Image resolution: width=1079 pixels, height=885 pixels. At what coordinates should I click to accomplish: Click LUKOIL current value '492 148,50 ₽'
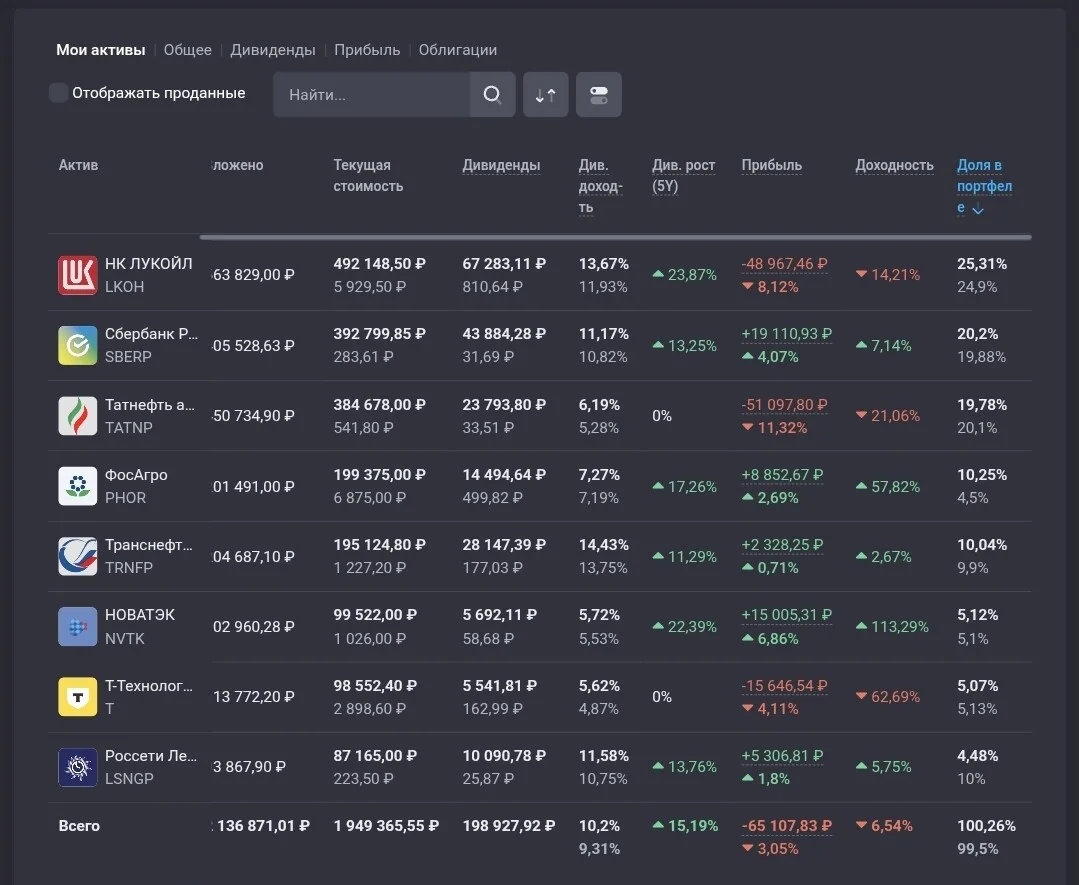click(379, 264)
